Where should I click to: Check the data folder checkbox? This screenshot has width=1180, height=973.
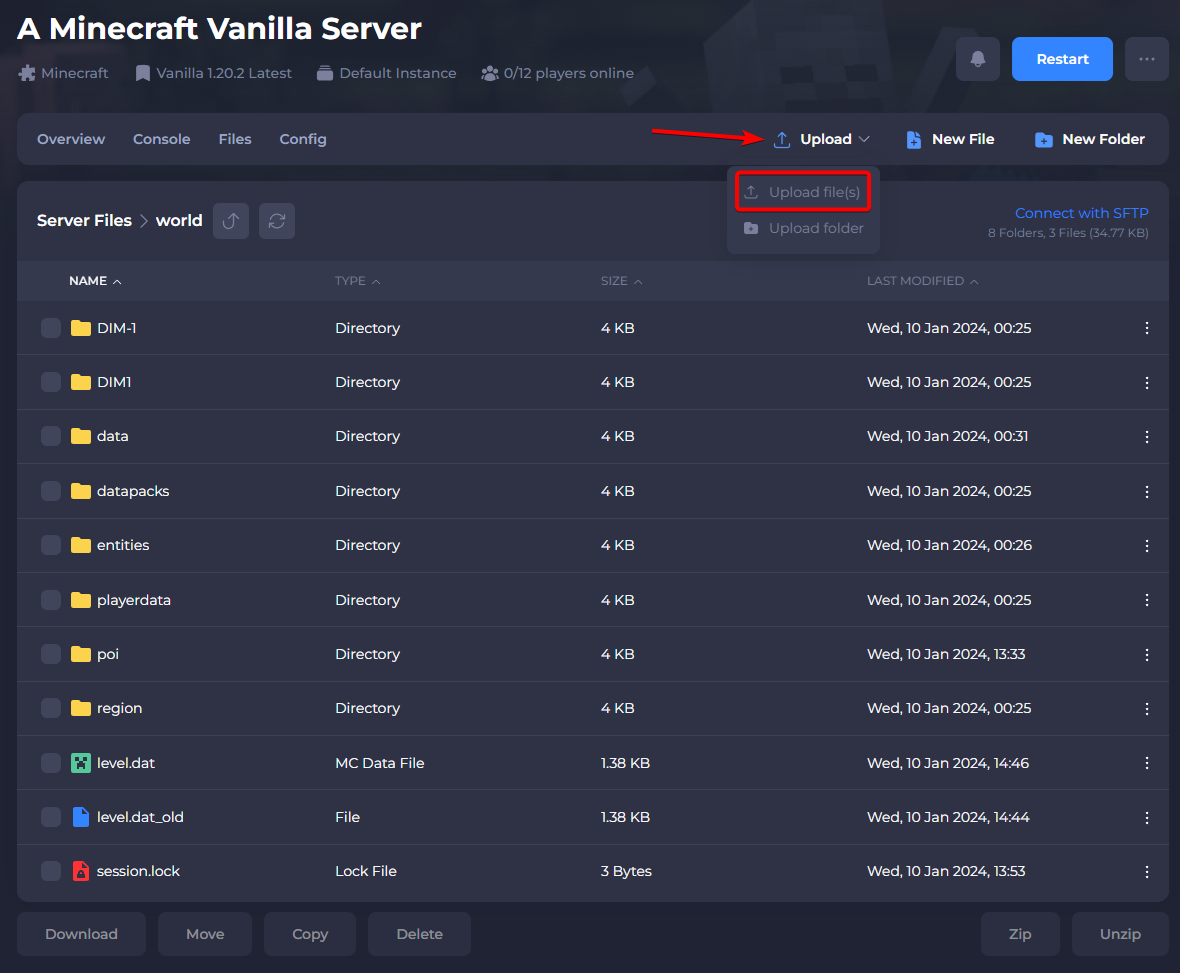click(50, 436)
